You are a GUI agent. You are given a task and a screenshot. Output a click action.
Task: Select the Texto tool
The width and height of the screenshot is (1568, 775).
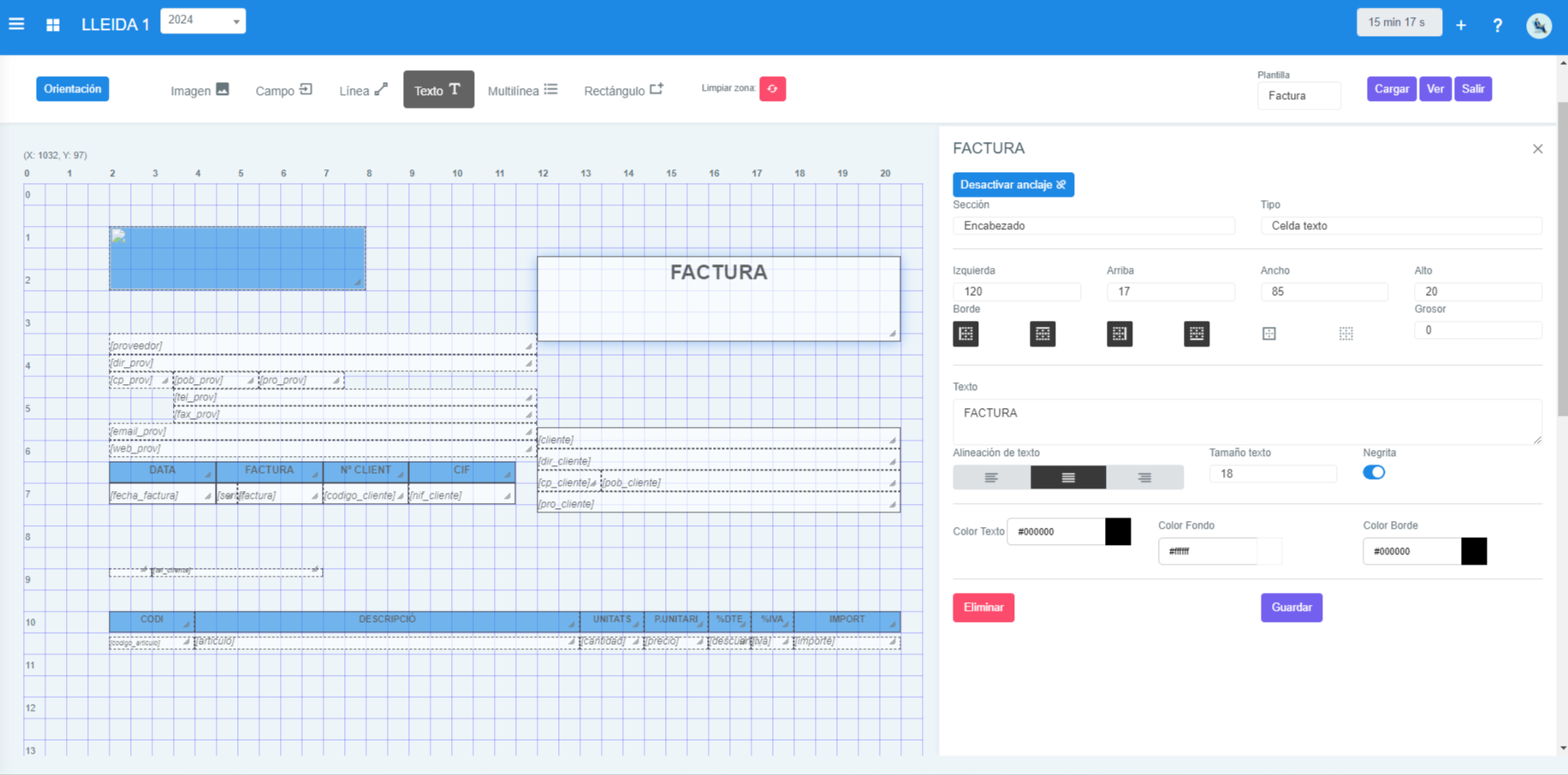point(438,89)
